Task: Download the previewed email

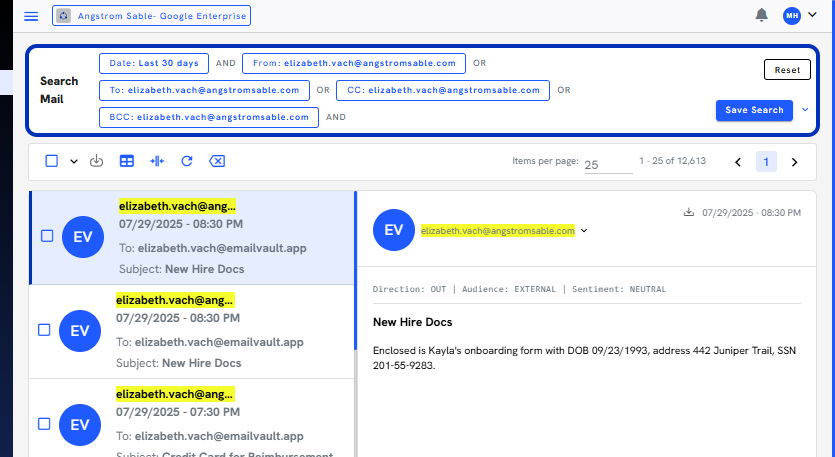Action: point(689,213)
